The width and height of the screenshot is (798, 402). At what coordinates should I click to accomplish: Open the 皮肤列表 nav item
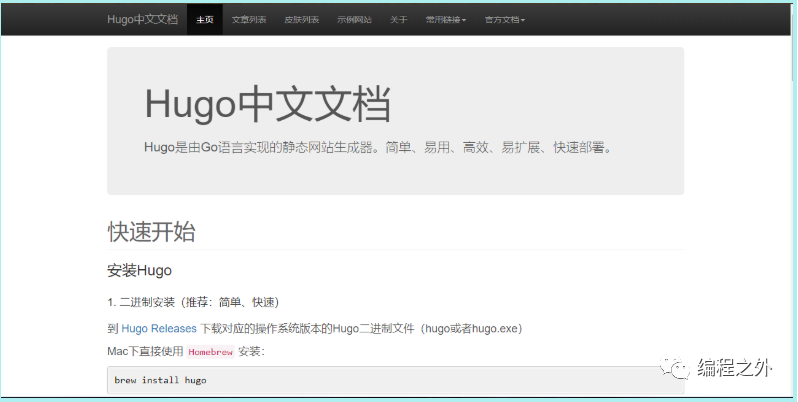(302, 20)
